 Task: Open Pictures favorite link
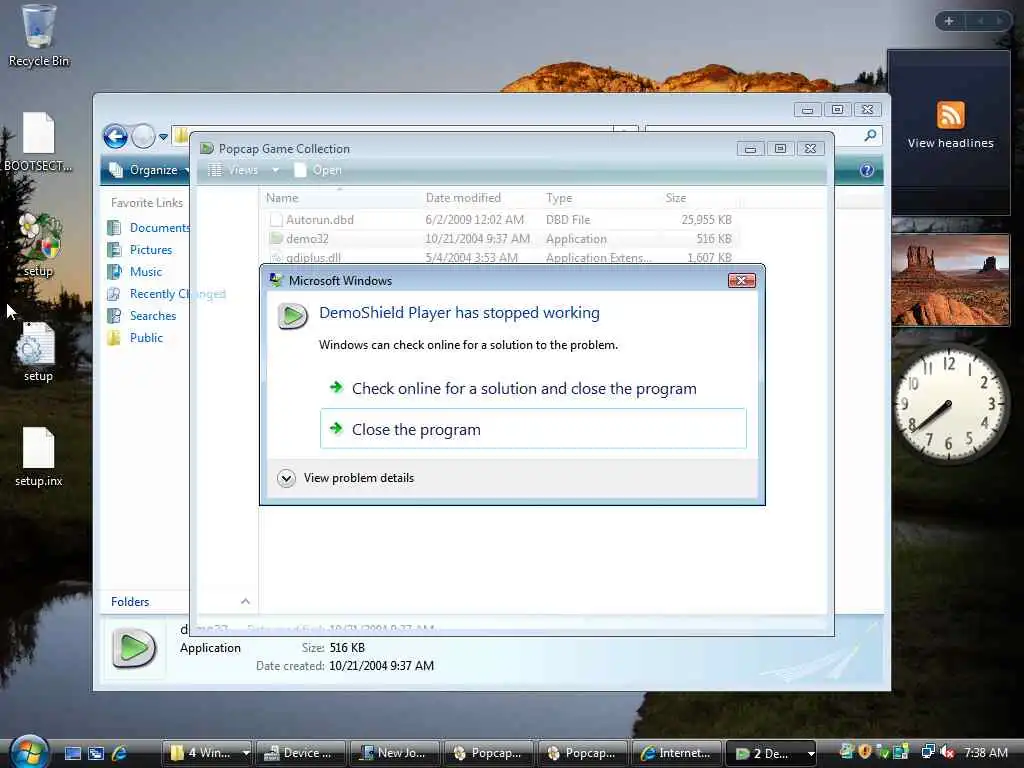pyautogui.click(x=140, y=249)
